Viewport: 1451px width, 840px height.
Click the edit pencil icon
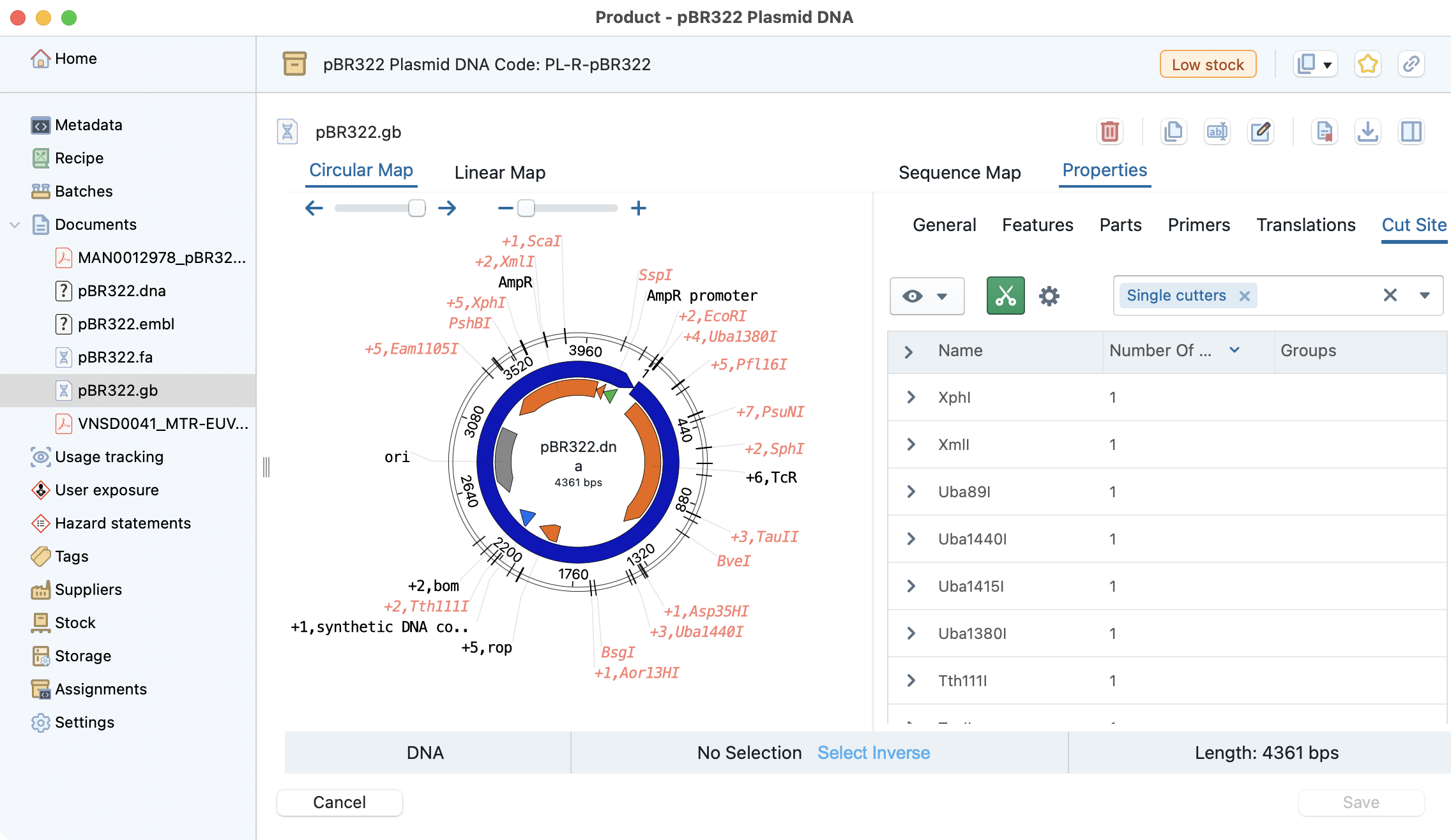pos(1260,131)
